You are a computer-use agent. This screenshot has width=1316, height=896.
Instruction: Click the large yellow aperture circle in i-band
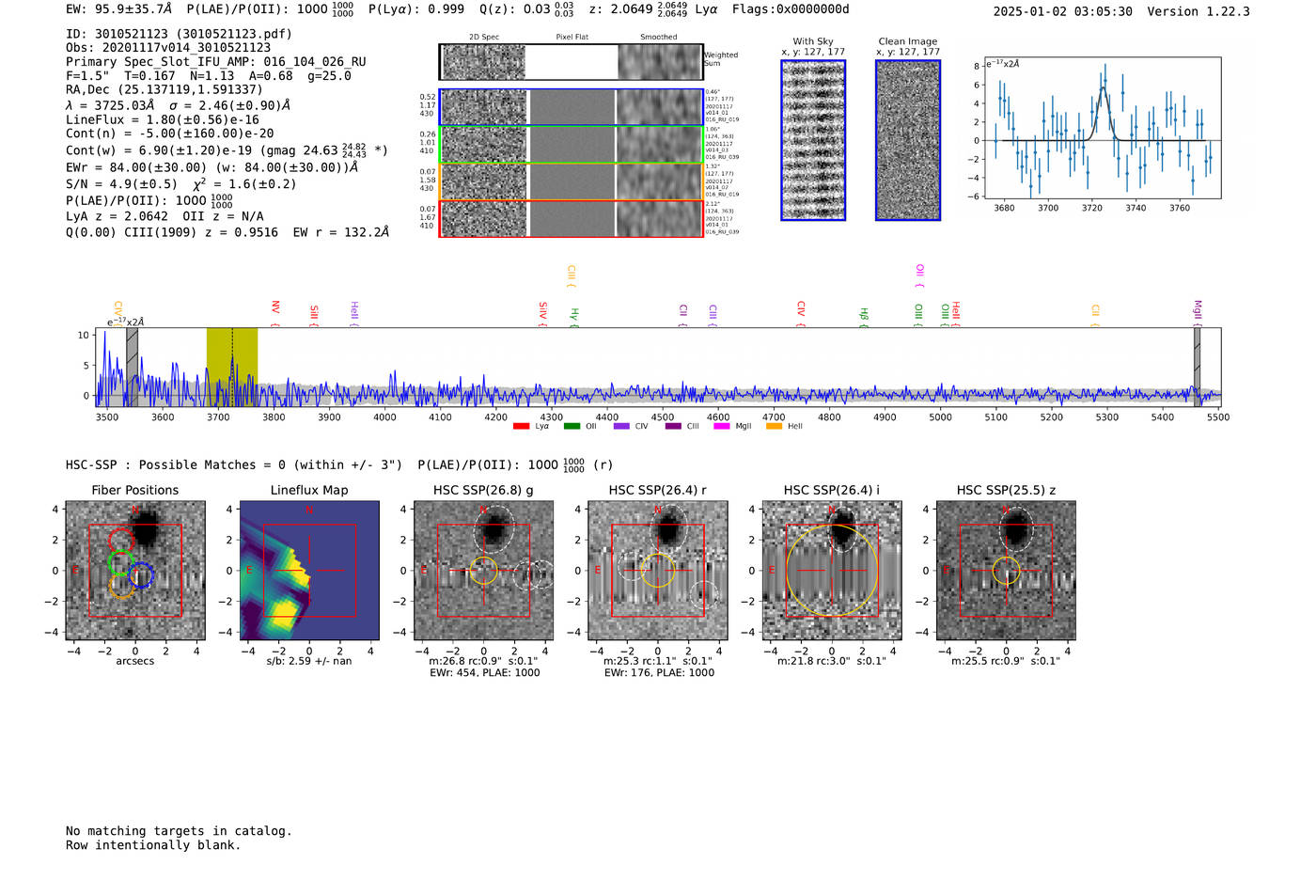[x=832, y=571]
